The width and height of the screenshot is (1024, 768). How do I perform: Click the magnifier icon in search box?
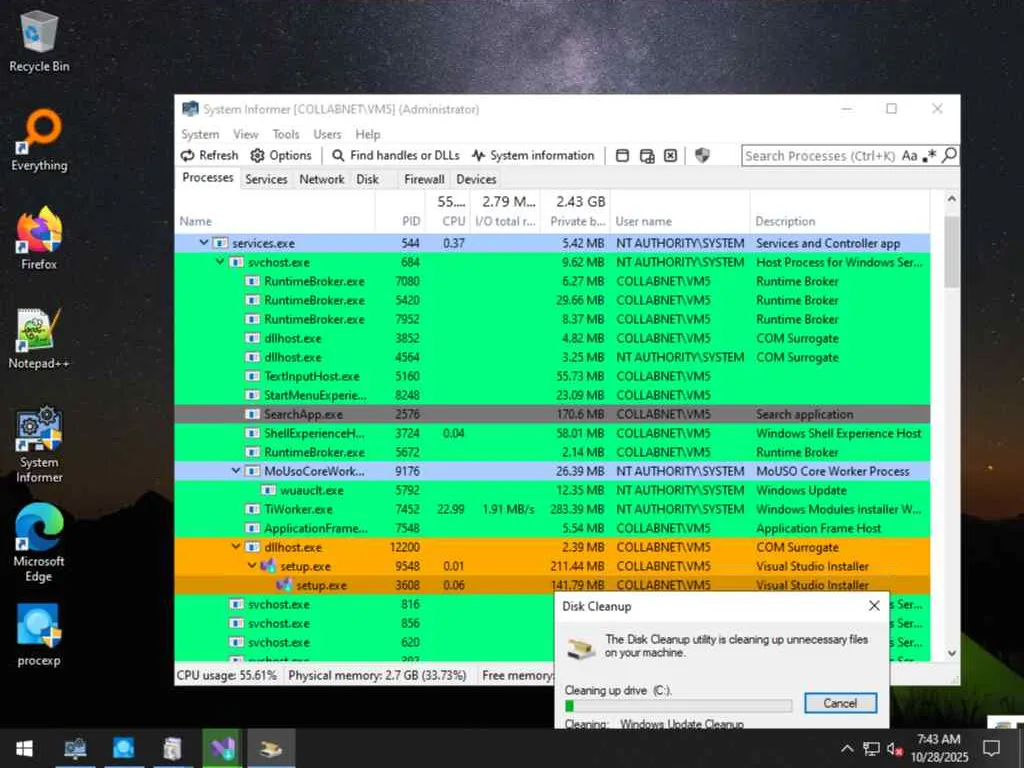tap(950, 155)
